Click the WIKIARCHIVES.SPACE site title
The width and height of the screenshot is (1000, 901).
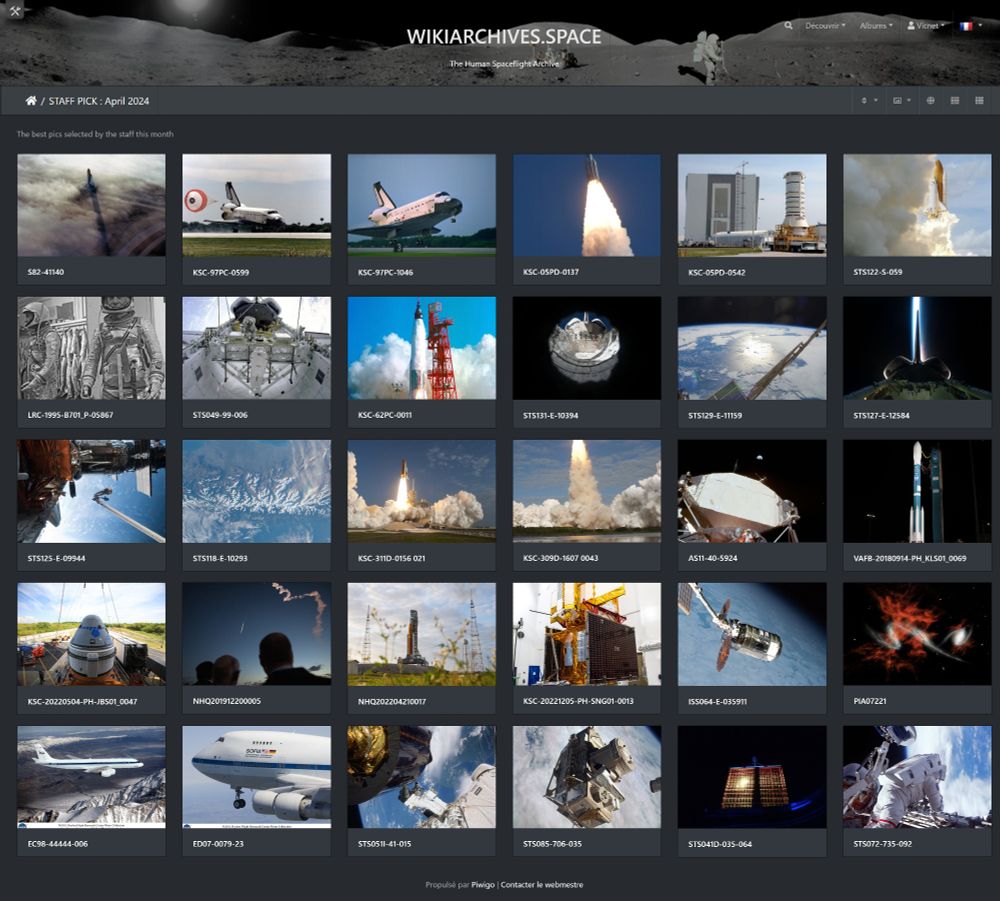[504, 36]
